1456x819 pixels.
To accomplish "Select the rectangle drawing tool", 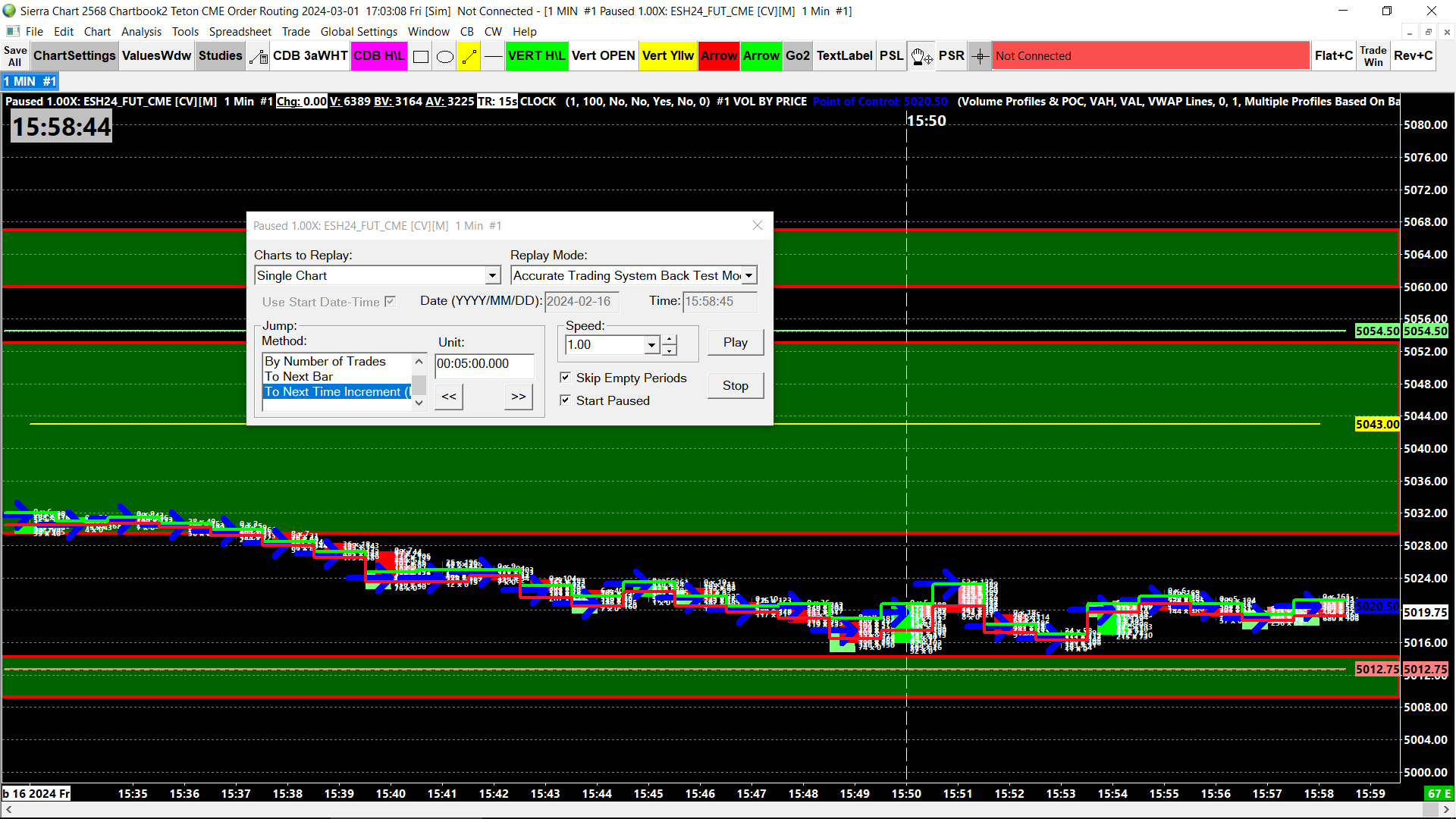I will [x=421, y=56].
